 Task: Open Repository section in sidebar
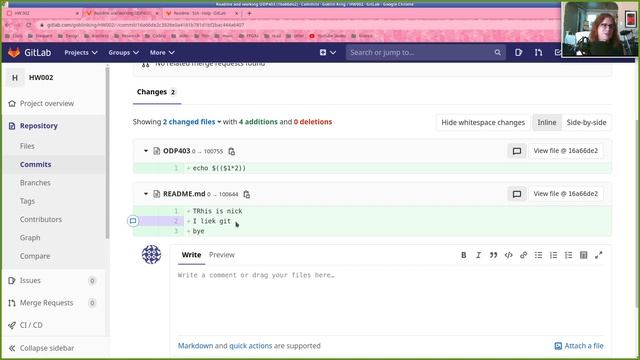point(39,126)
